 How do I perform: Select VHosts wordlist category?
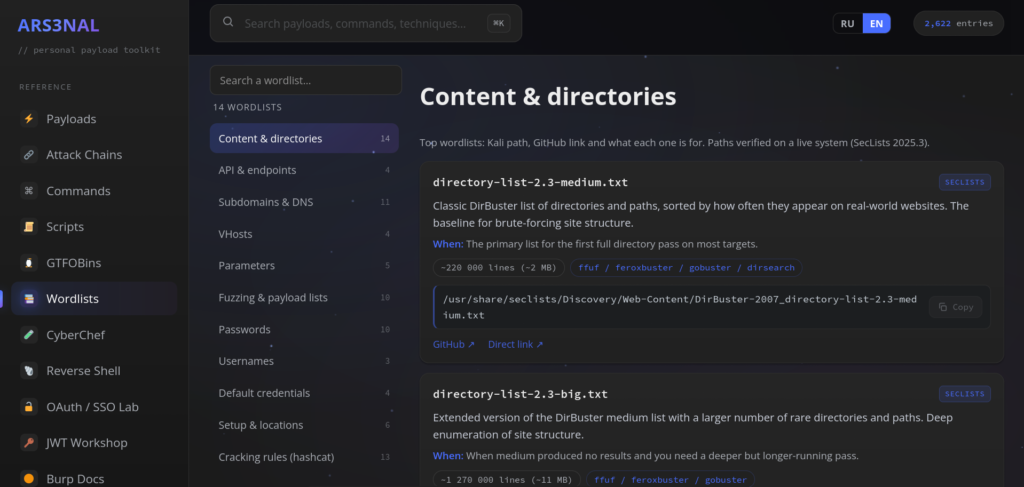click(x=304, y=234)
